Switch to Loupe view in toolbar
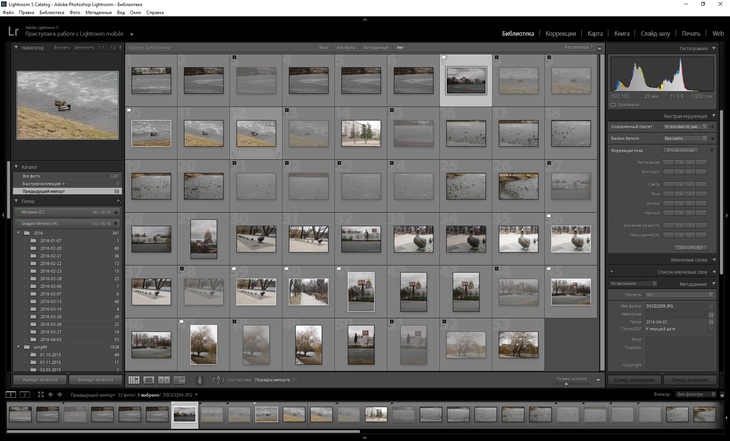The height and width of the screenshot is (441, 730). point(149,380)
